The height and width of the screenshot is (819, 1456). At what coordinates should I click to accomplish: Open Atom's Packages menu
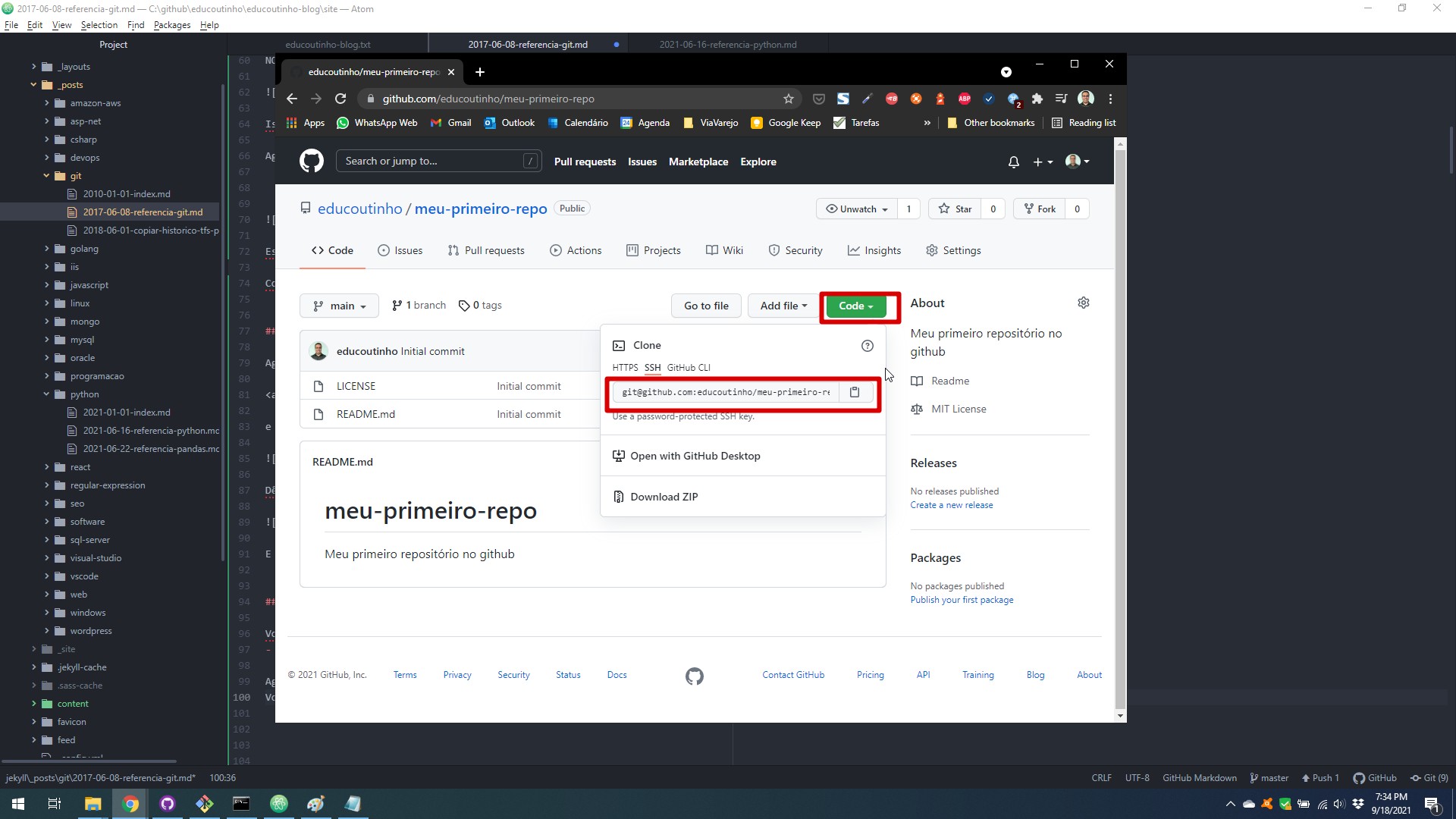(x=172, y=25)
